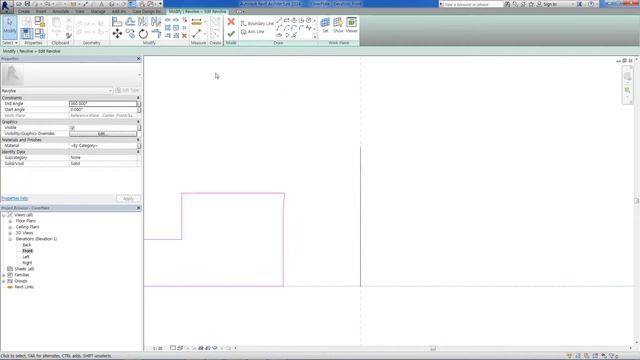Open the Create ribbon tab

point(24,11)
